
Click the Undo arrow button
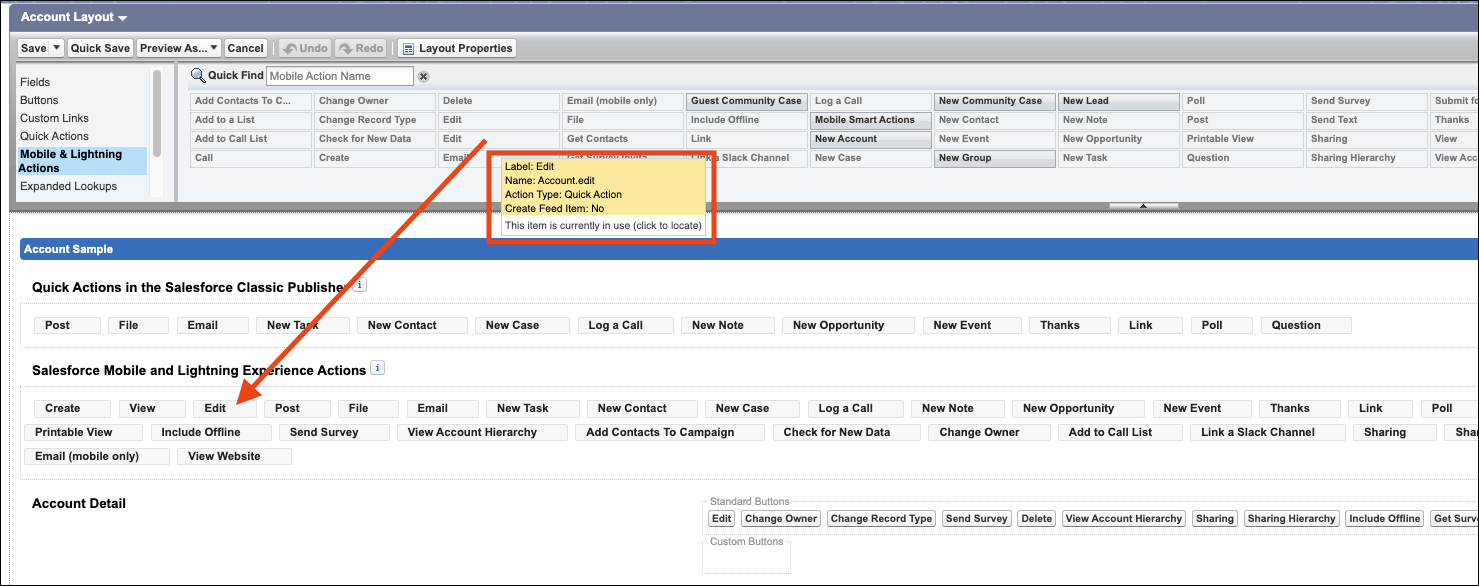pyautogui.click(x=304, y=48)
